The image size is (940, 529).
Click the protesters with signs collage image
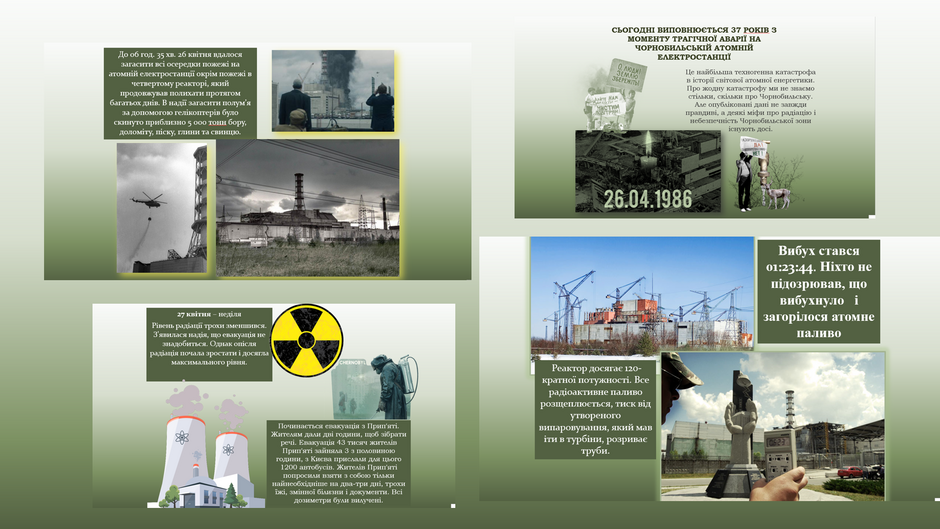[614, 94]
